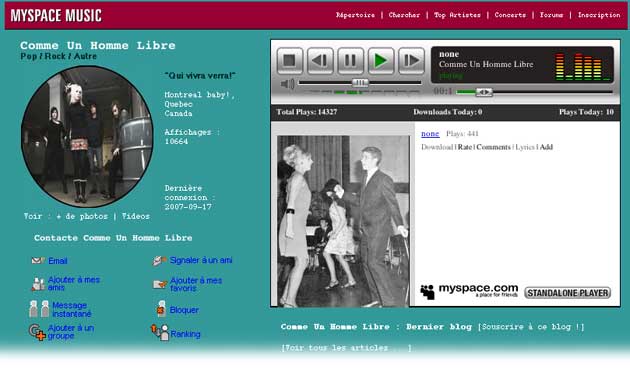The width and height of the screenshot is (630, 369).
Task: Open the song Comments link
Action: point(493,147)
